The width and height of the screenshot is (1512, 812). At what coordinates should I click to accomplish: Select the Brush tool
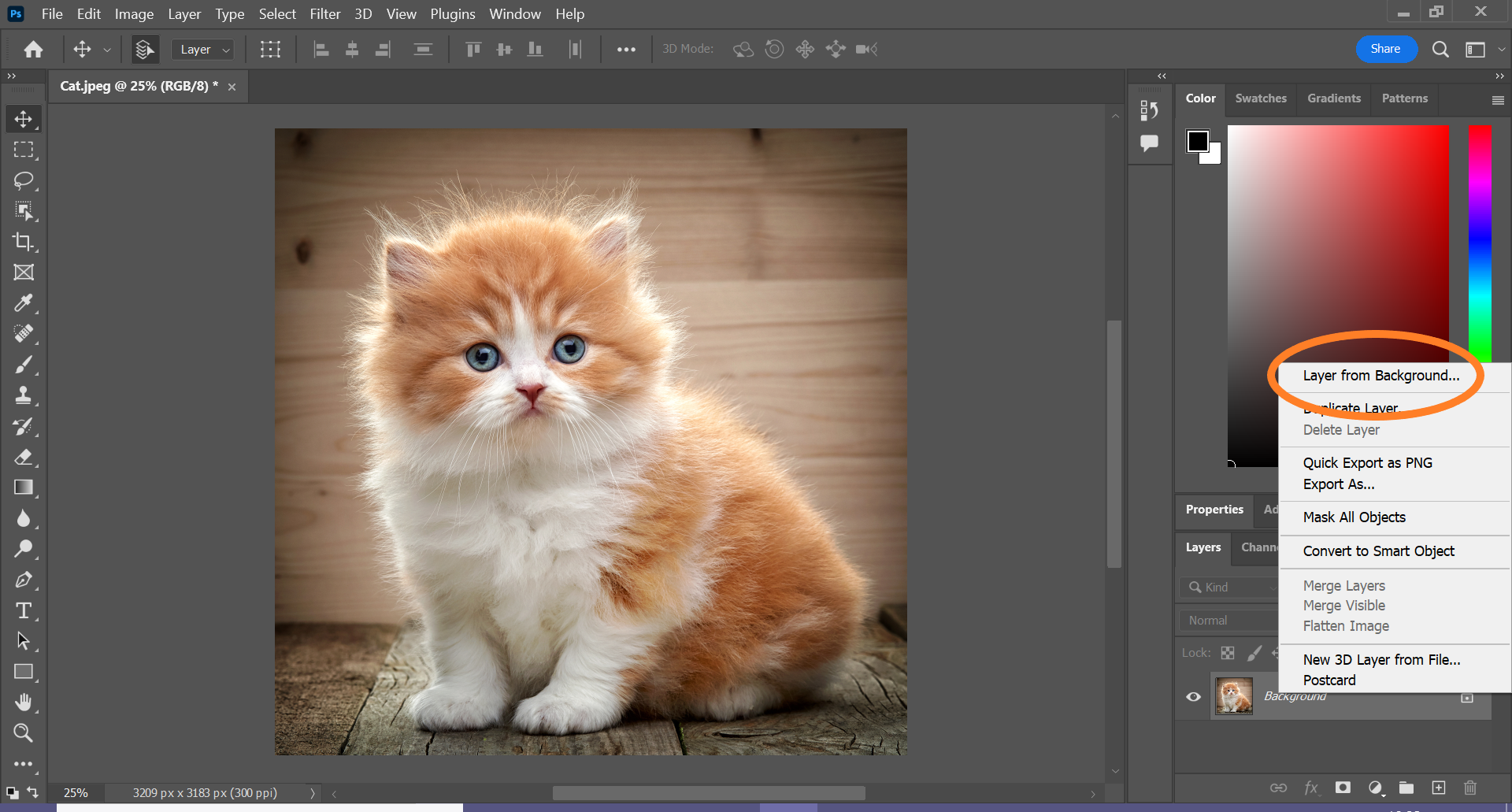pyautogui.click(x=24, y=365)
